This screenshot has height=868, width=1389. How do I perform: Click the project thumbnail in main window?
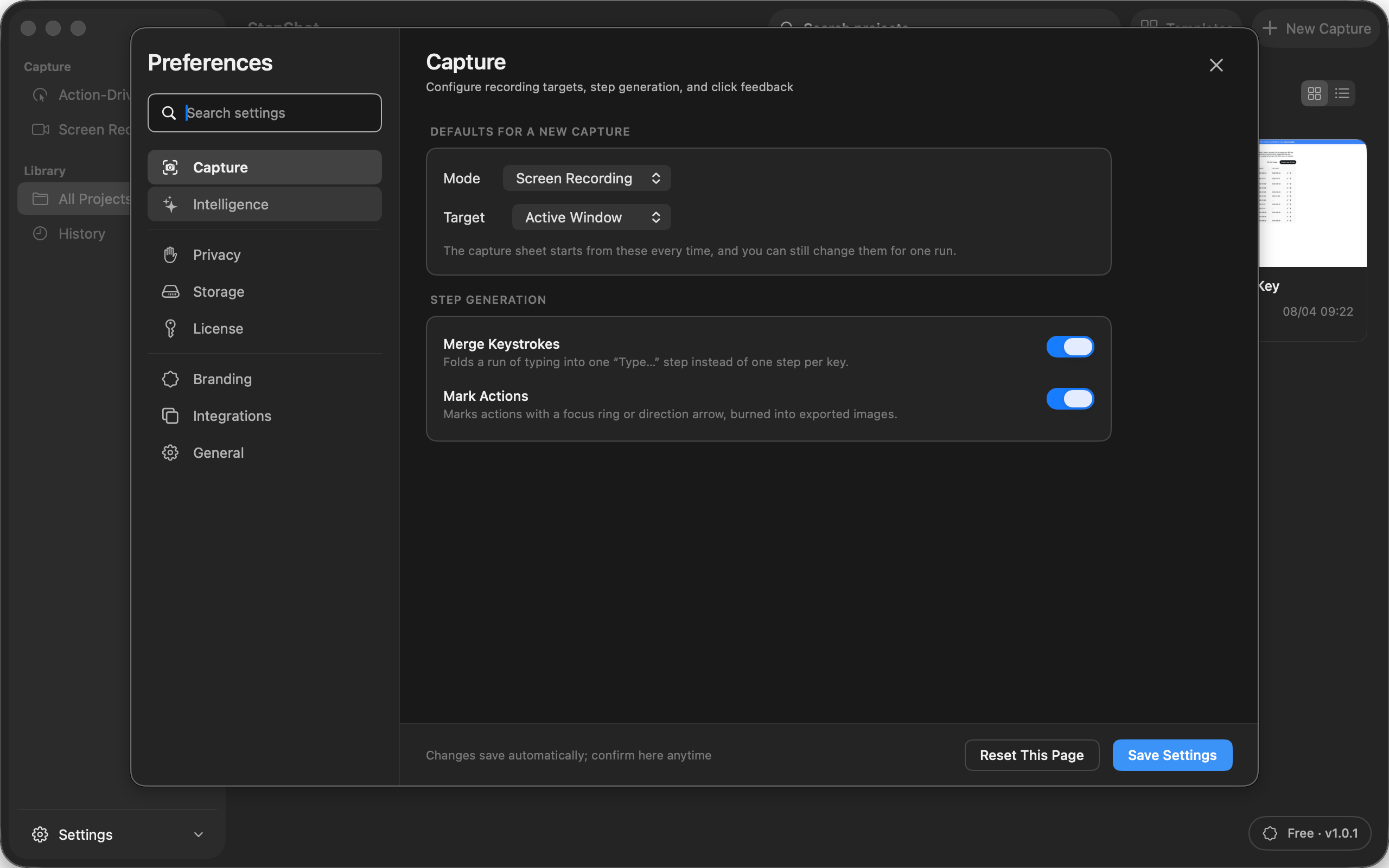click(x=1312, y=203)
